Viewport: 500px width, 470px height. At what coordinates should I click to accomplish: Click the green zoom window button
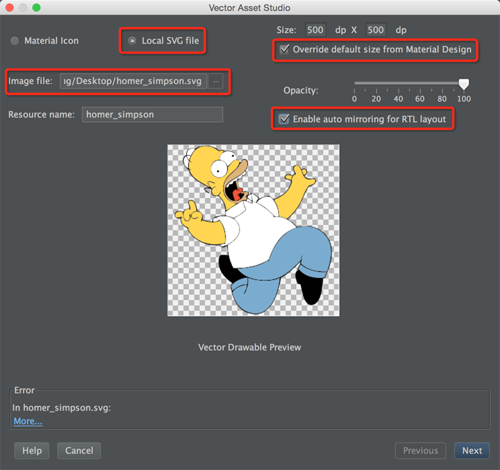pos(36,7)
